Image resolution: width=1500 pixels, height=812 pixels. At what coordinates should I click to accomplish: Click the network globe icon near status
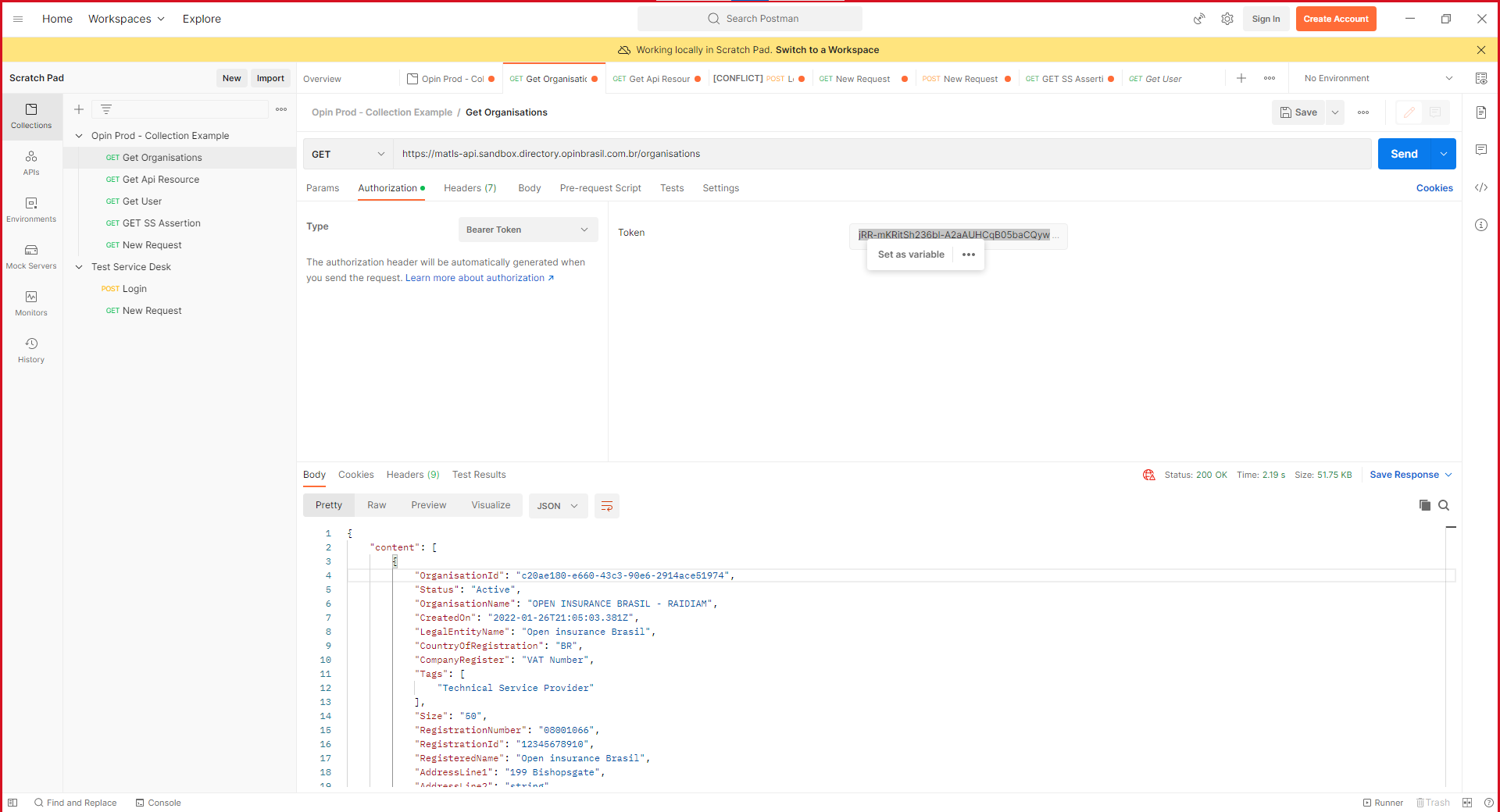1148,475
